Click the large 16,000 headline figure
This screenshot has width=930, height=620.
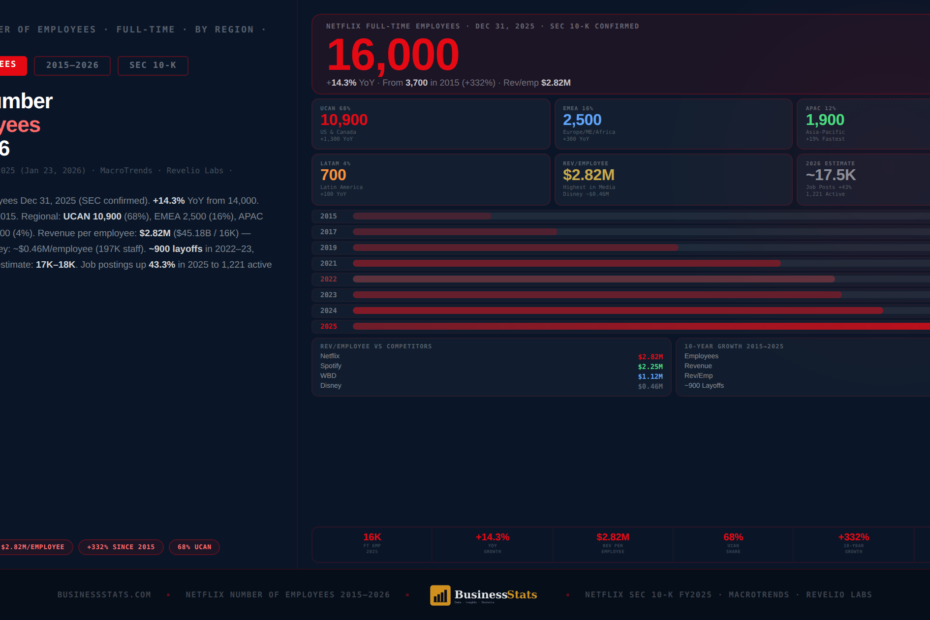pyautogui.click(x=393, y=55)
